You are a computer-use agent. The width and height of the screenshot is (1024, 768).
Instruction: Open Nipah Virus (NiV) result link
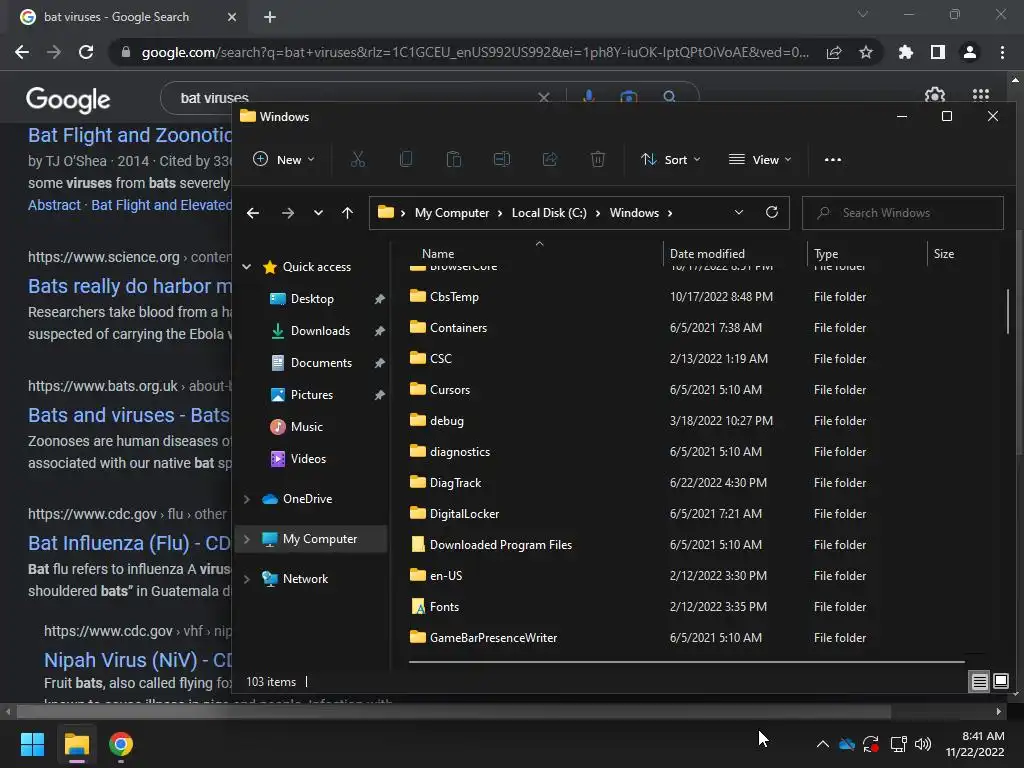point(138,660)
